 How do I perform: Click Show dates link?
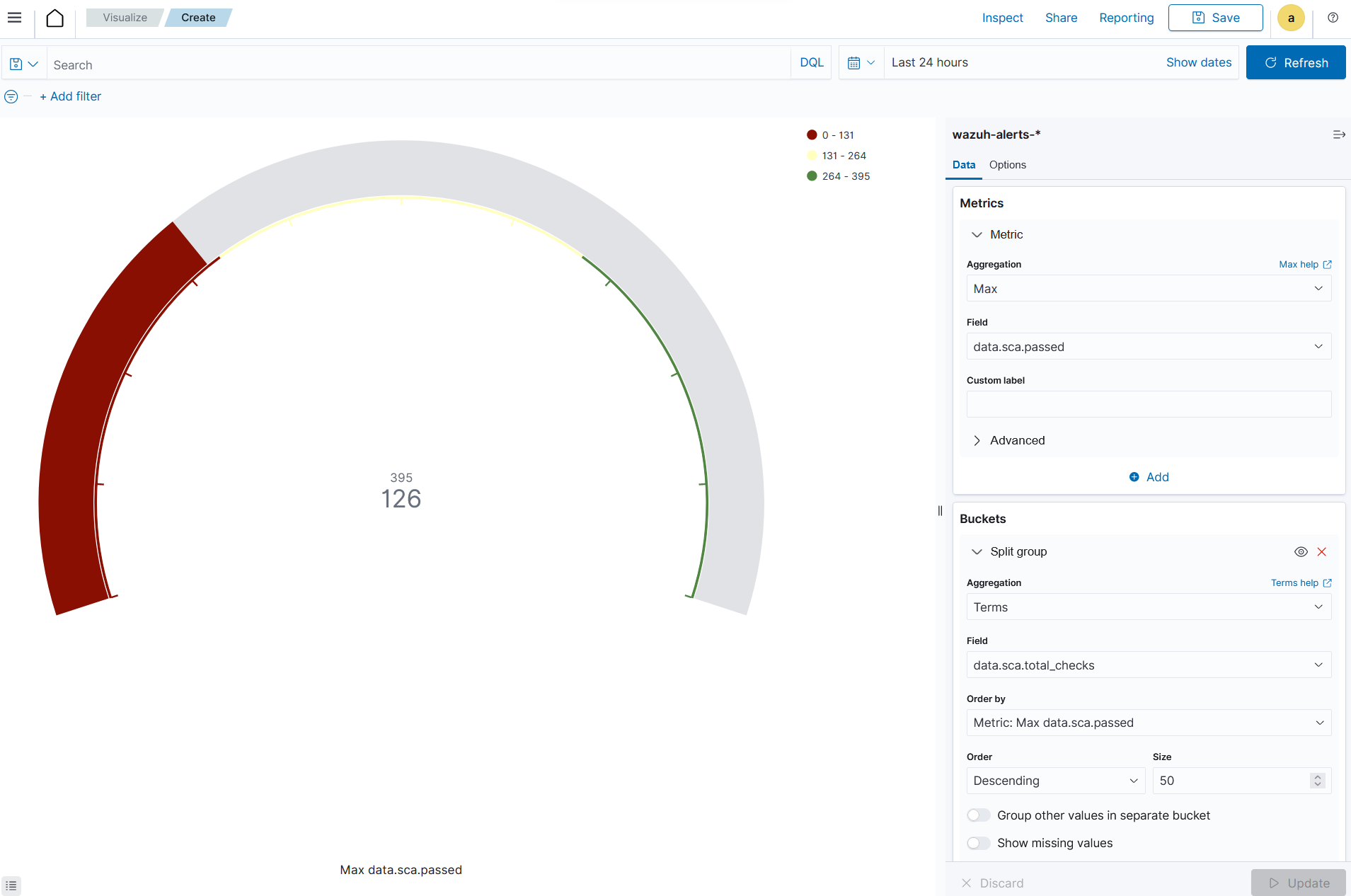(1198, 62)
